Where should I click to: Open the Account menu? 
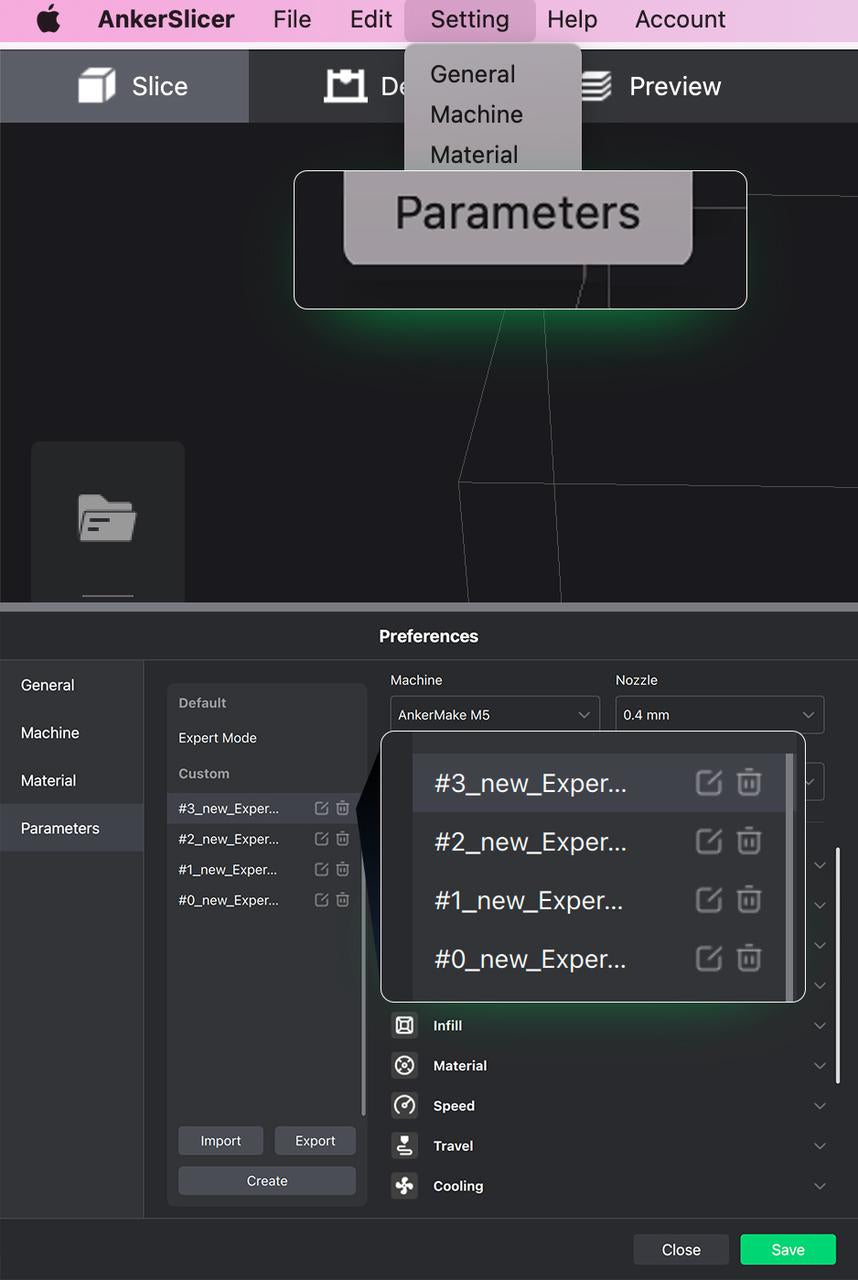[680, 19]
